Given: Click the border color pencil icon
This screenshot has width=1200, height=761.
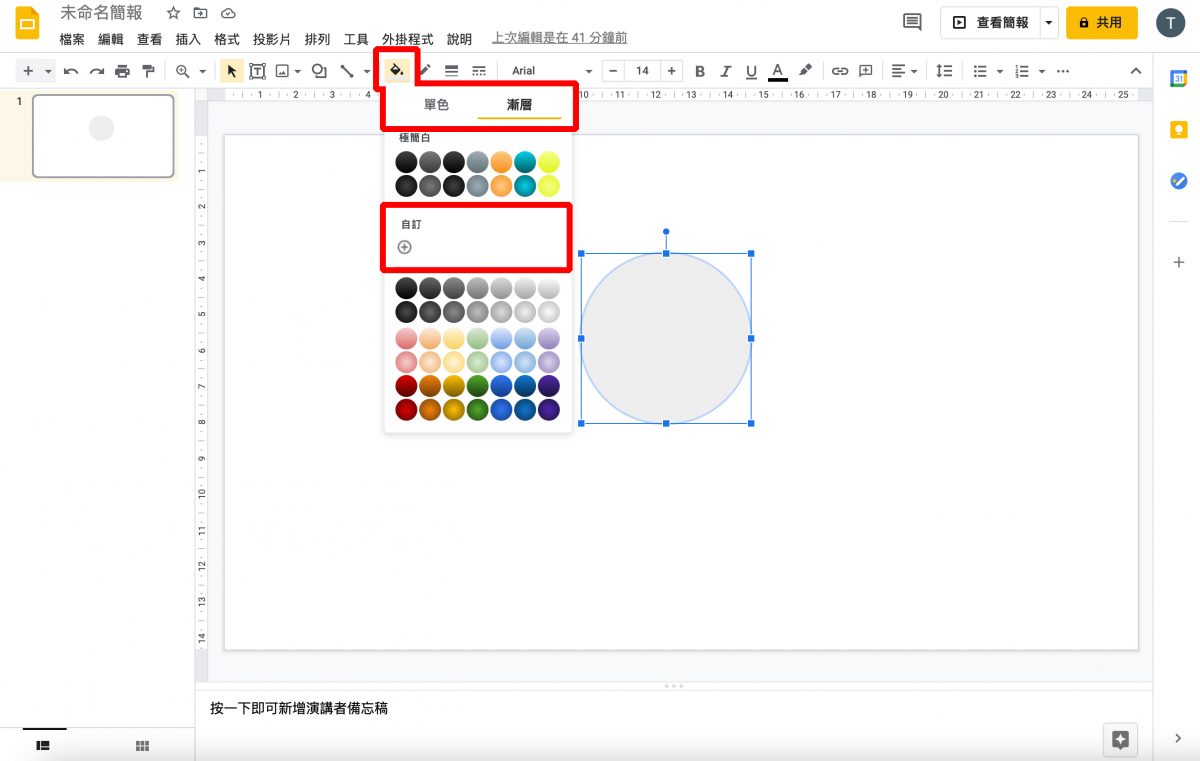Looking at the screenshot, I should (x=424, y=71).
